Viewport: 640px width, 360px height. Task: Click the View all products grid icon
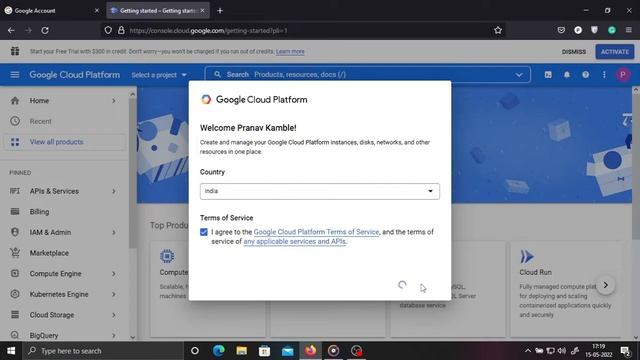click(x=15, y=142)
